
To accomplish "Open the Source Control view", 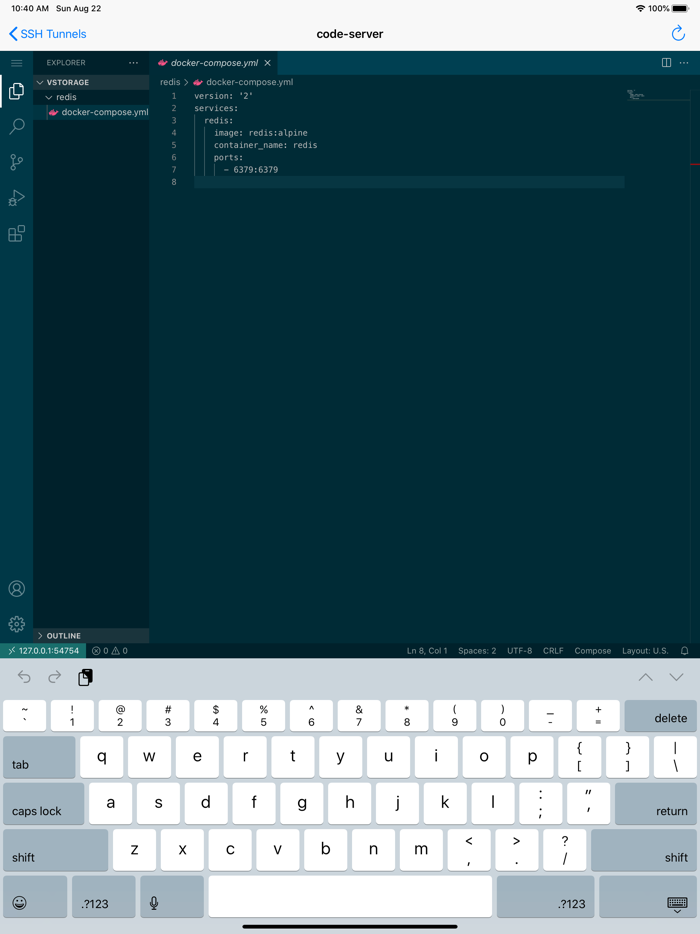I will pos(17,162).
